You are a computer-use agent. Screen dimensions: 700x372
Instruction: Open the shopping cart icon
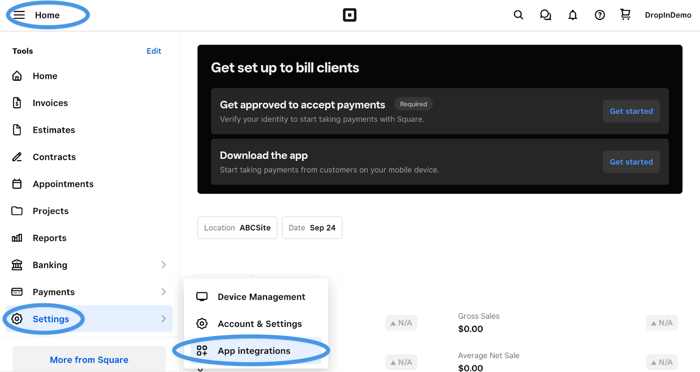pos(625,15)
